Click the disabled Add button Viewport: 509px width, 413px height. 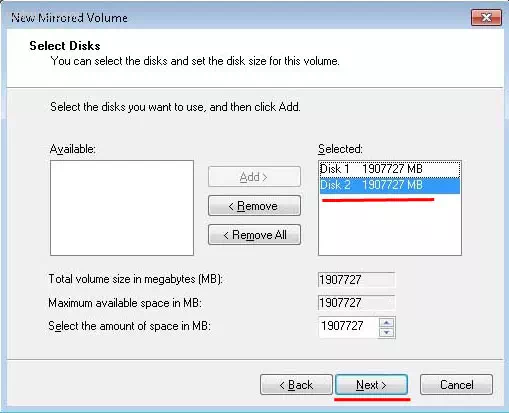[254, 177]
